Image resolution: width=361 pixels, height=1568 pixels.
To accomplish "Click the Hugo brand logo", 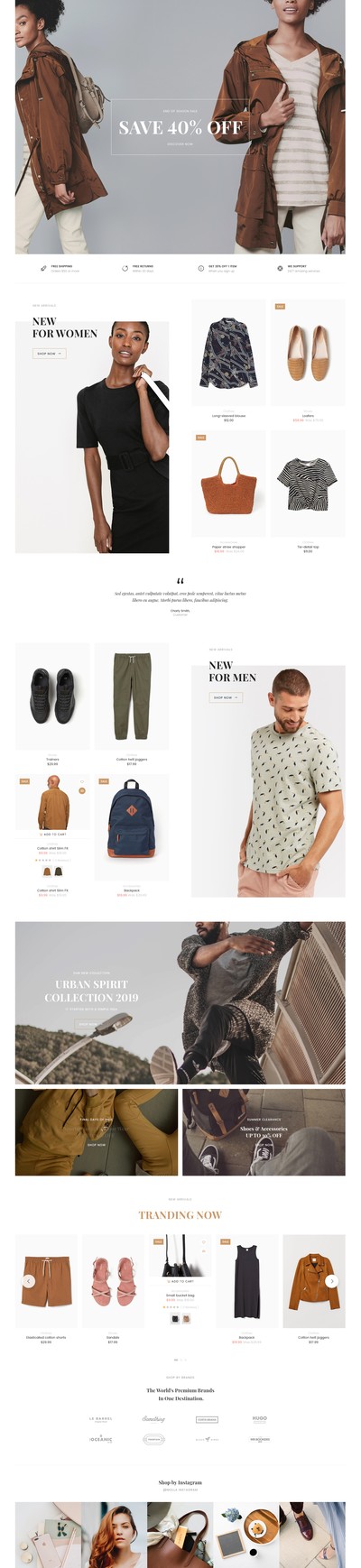I will click(259, 1418).
